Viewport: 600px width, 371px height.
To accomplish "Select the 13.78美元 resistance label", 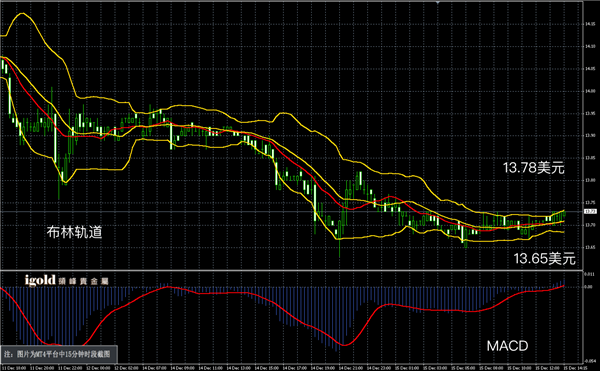I will [x=533, y=168].
